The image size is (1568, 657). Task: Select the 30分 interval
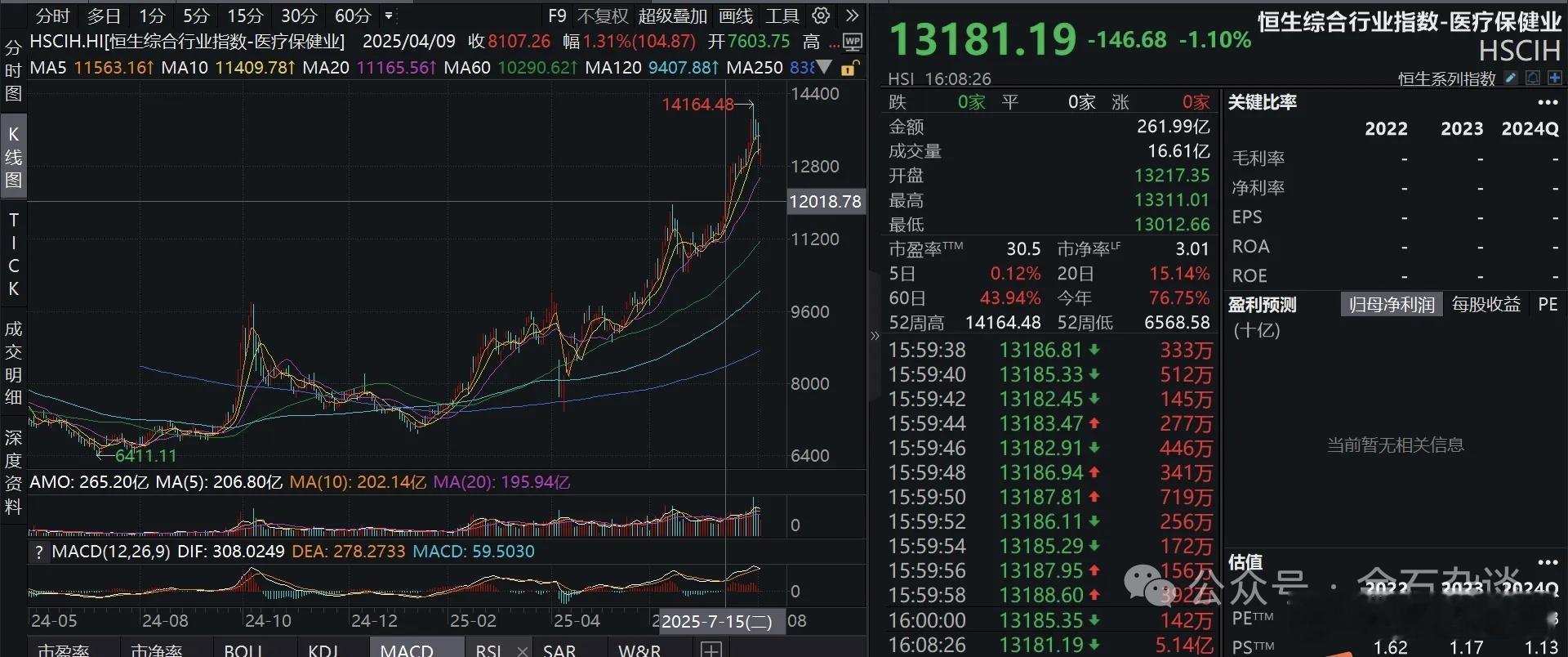tap(299, 16)
